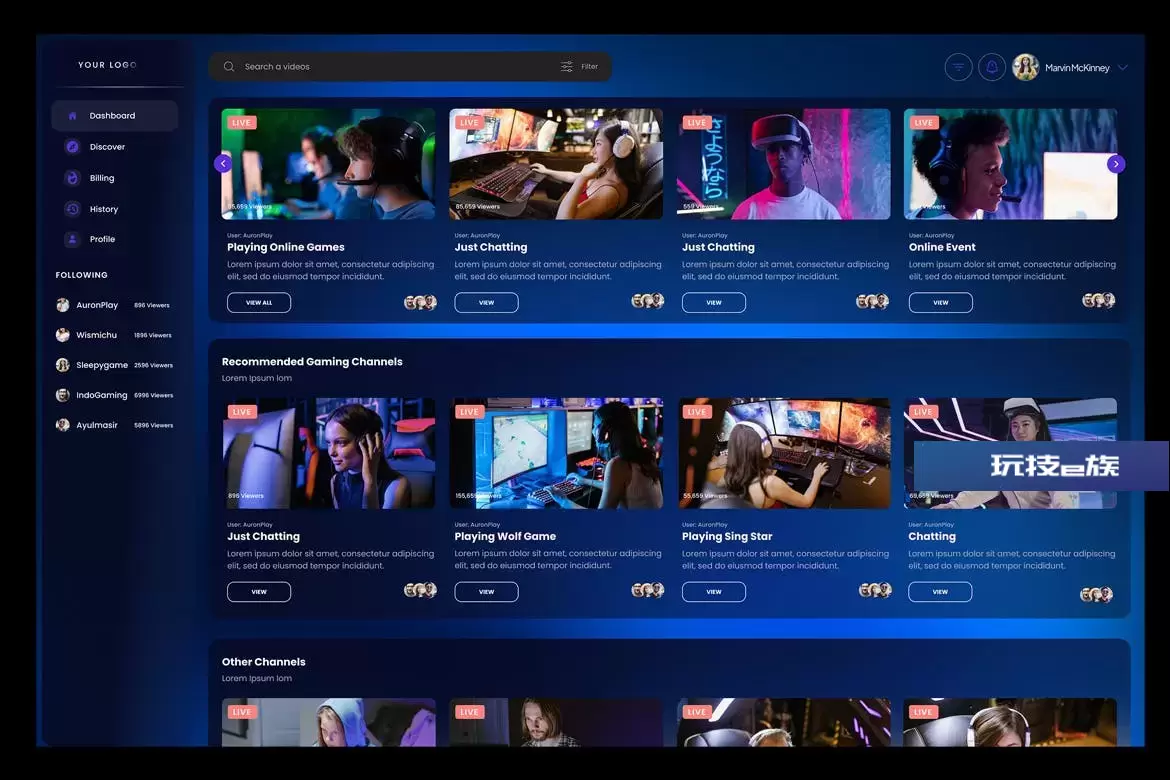Click the History clock icon
This screenshot has height=780, width=1170.
(72, 209)
